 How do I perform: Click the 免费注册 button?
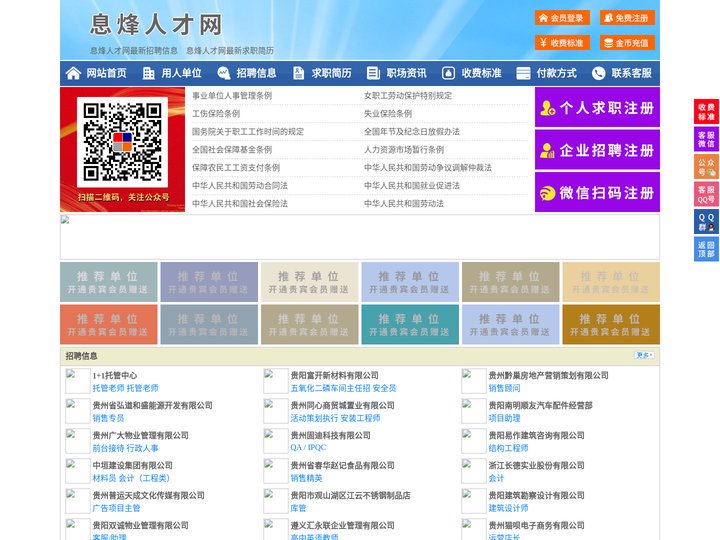point(627,18)
